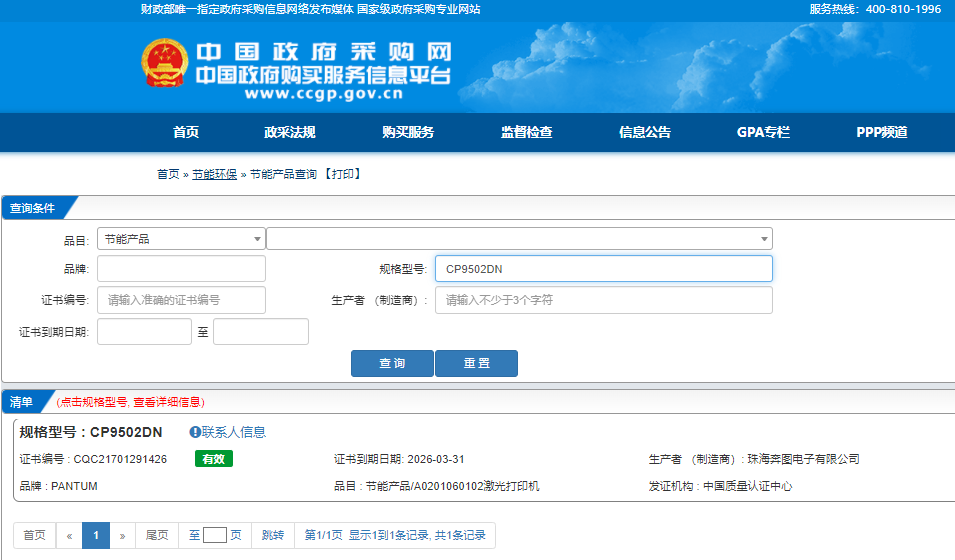This screenshot has width=955, height=560.
Task: Click the 证书编号 input field
Action: pos(181,300)
